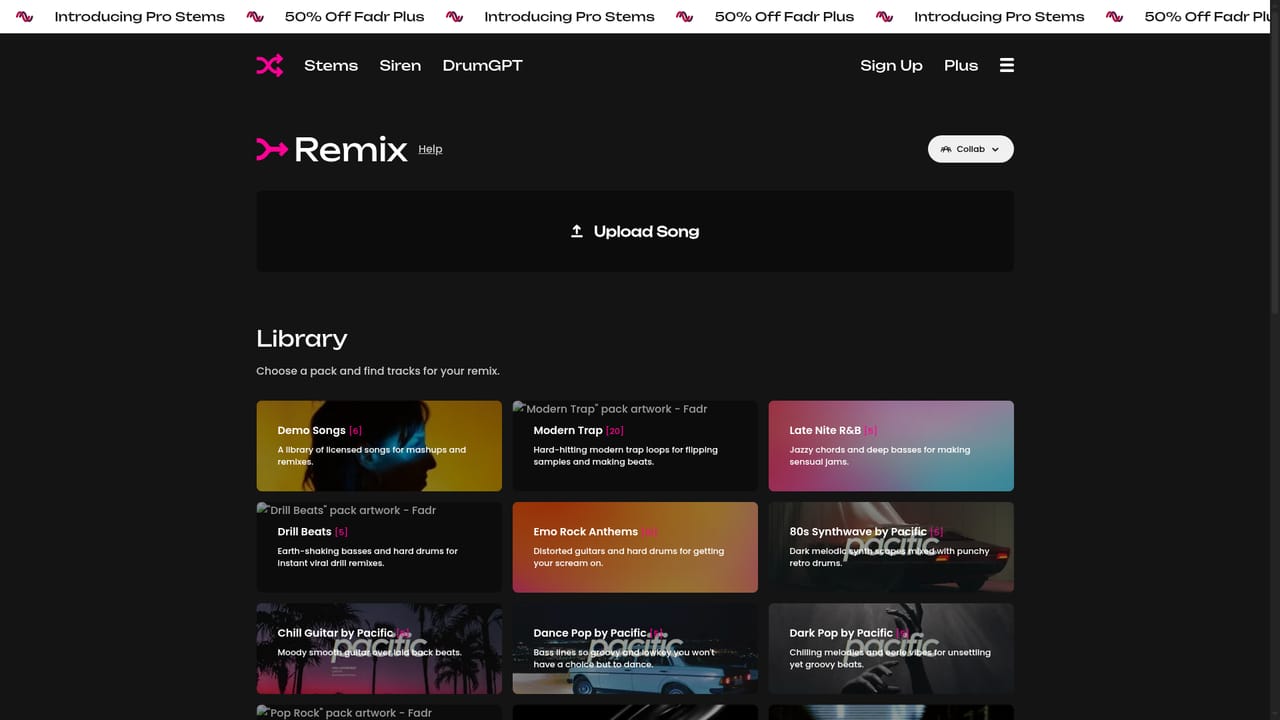The width and height of the screenshot is (1280, 720).
Task: Open the Help link beside Remix
Action: point(430,149)
